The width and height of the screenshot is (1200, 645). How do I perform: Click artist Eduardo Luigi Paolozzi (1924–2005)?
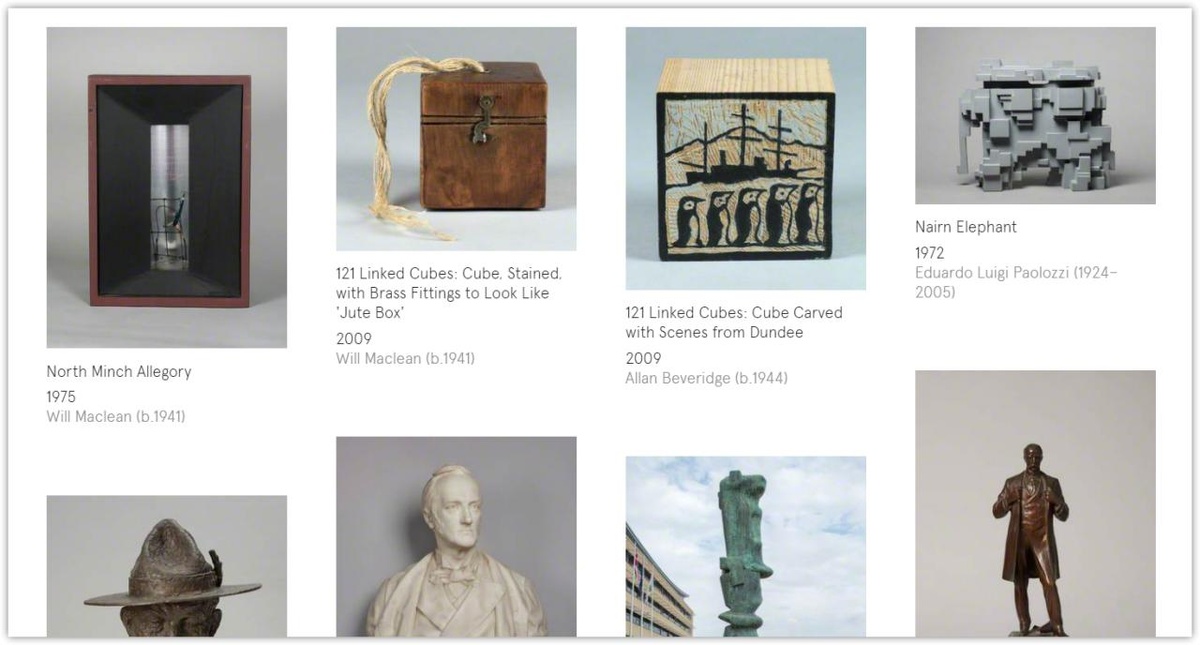pos(1016,282)
